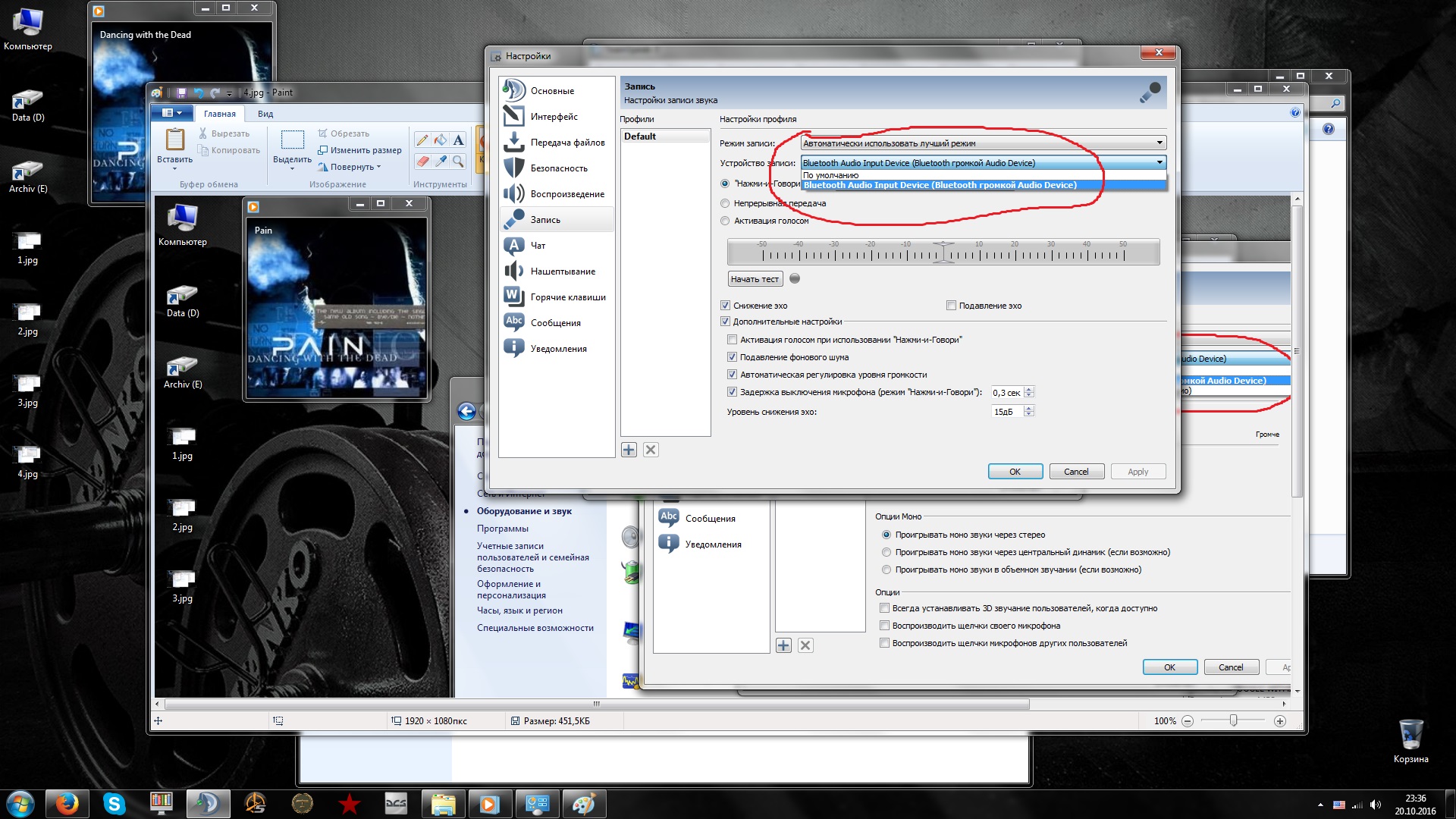Open Корзина on the desktop

coord(1410,741)
